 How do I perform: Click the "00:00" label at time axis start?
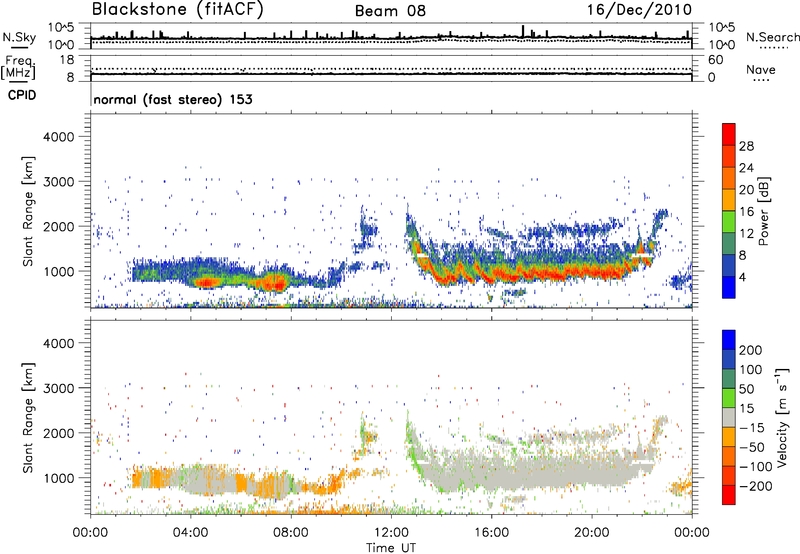pos(91,533)
